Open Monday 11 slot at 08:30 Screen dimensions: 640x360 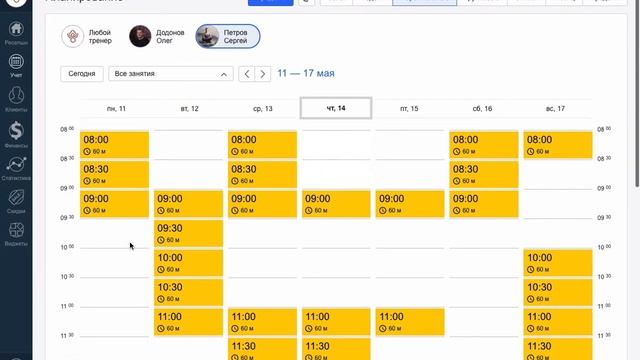click(114, 174)
